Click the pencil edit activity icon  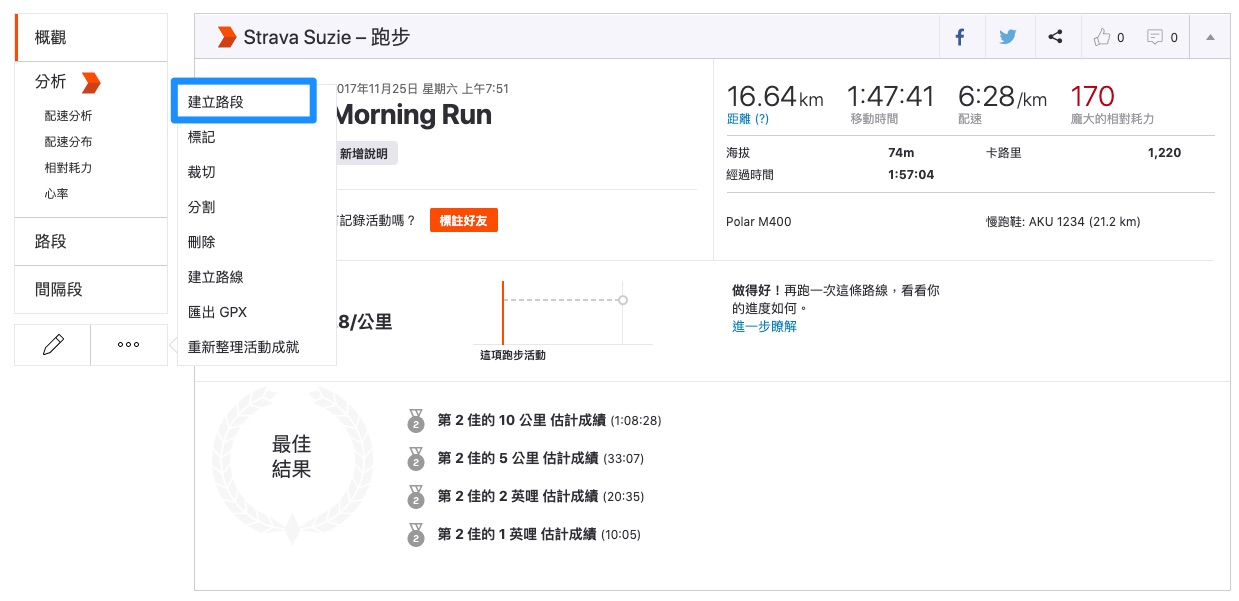tap(53, 344)
